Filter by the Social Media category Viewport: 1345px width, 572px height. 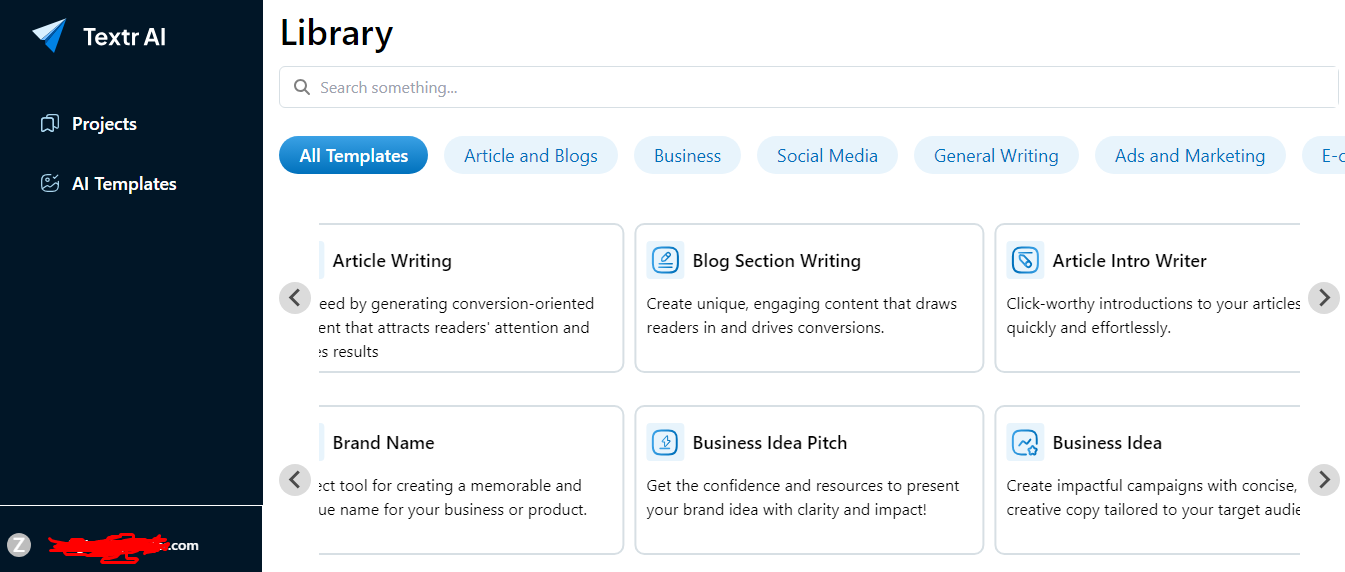coord(827,155)
